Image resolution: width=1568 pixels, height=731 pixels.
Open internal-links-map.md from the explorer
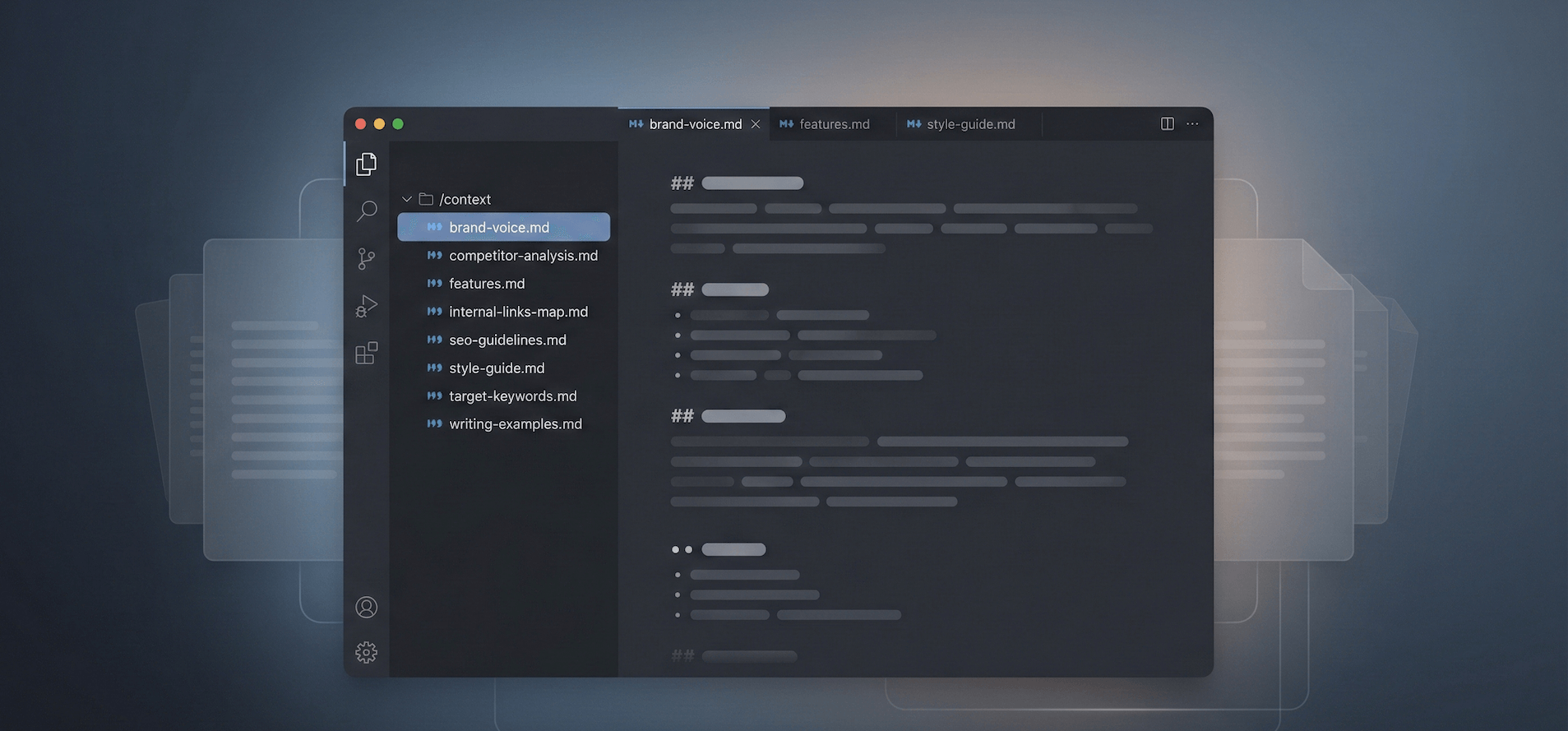pyautogui.click(x=518, y=312)
